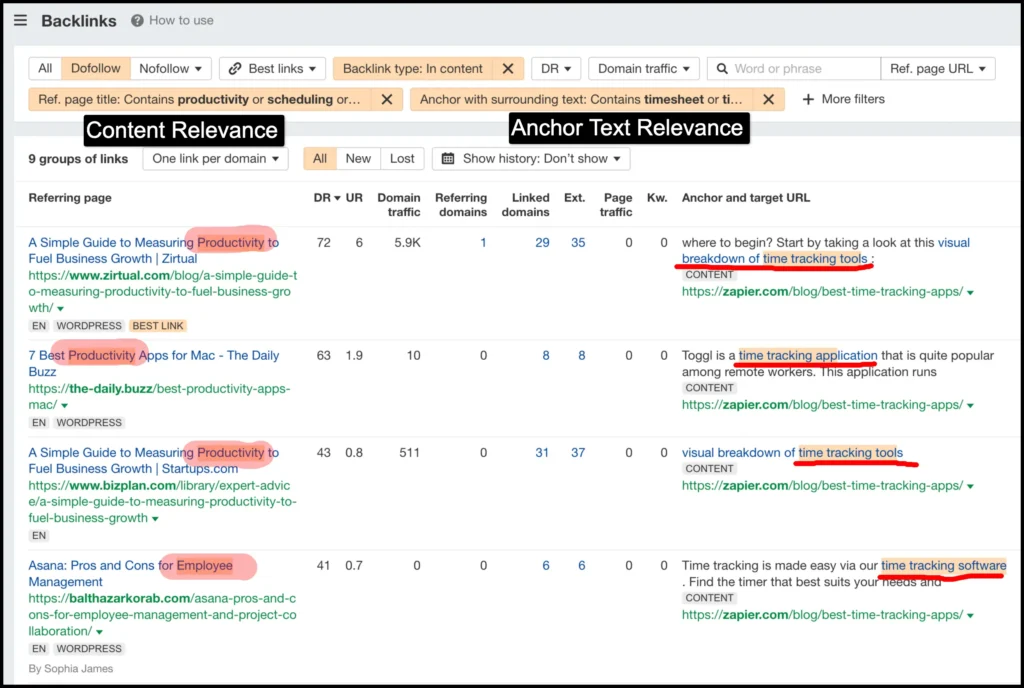The height and width of the screenshot is (688, 1024).
Task: Open external links count 37
Action: (x=578, y=453)
